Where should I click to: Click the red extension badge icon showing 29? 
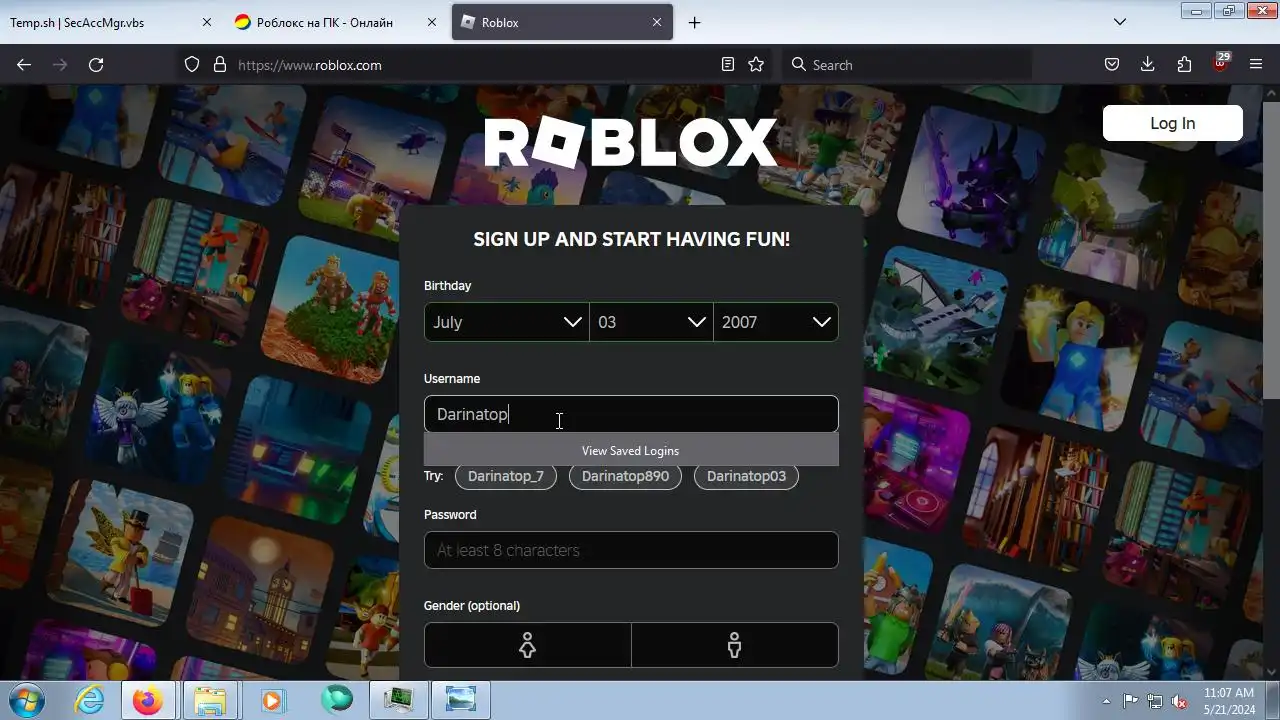(1220, 63)
